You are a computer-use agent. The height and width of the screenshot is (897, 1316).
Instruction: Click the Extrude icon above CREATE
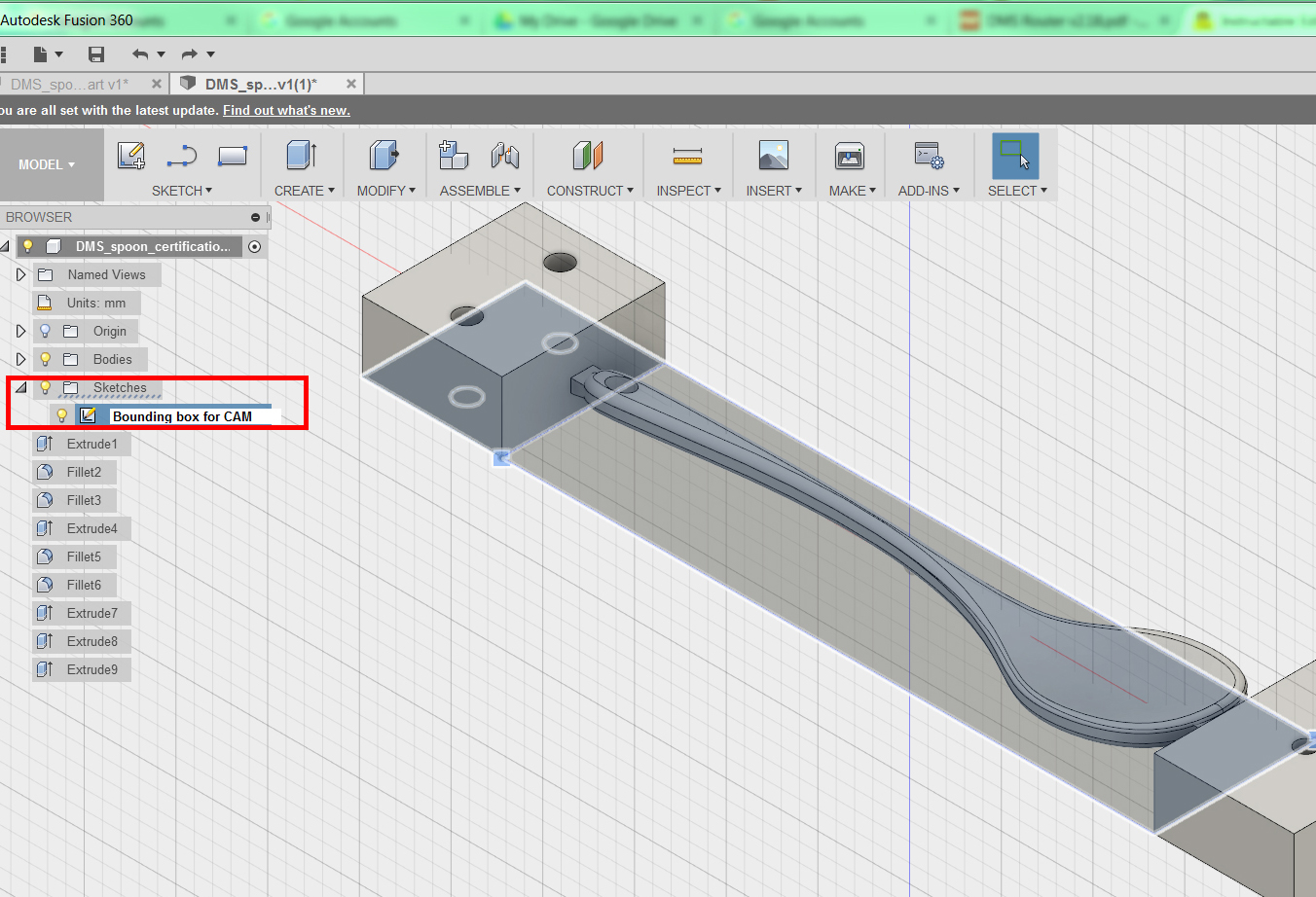(x=302, y=156)
